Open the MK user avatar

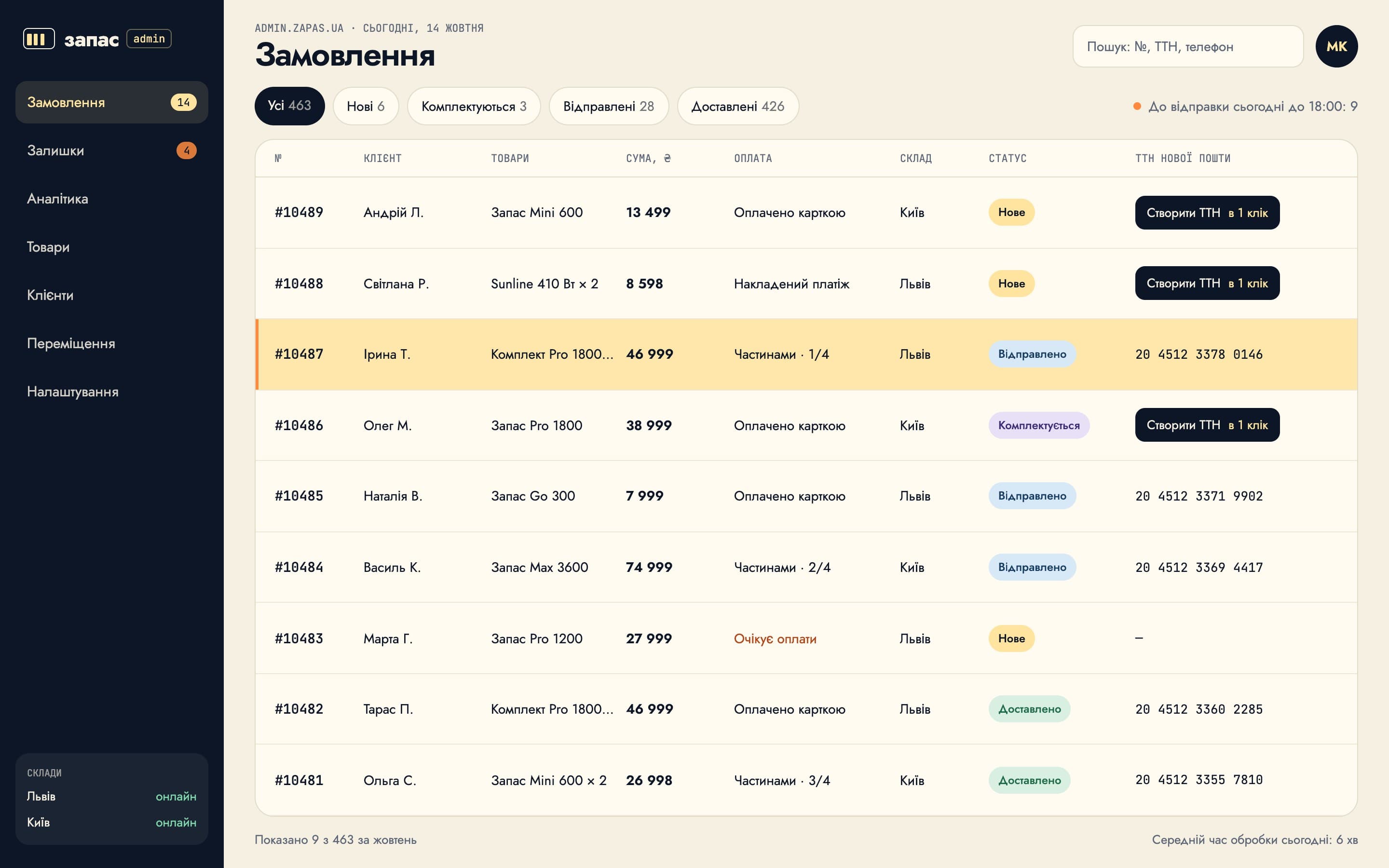[x=1336, y=46]
